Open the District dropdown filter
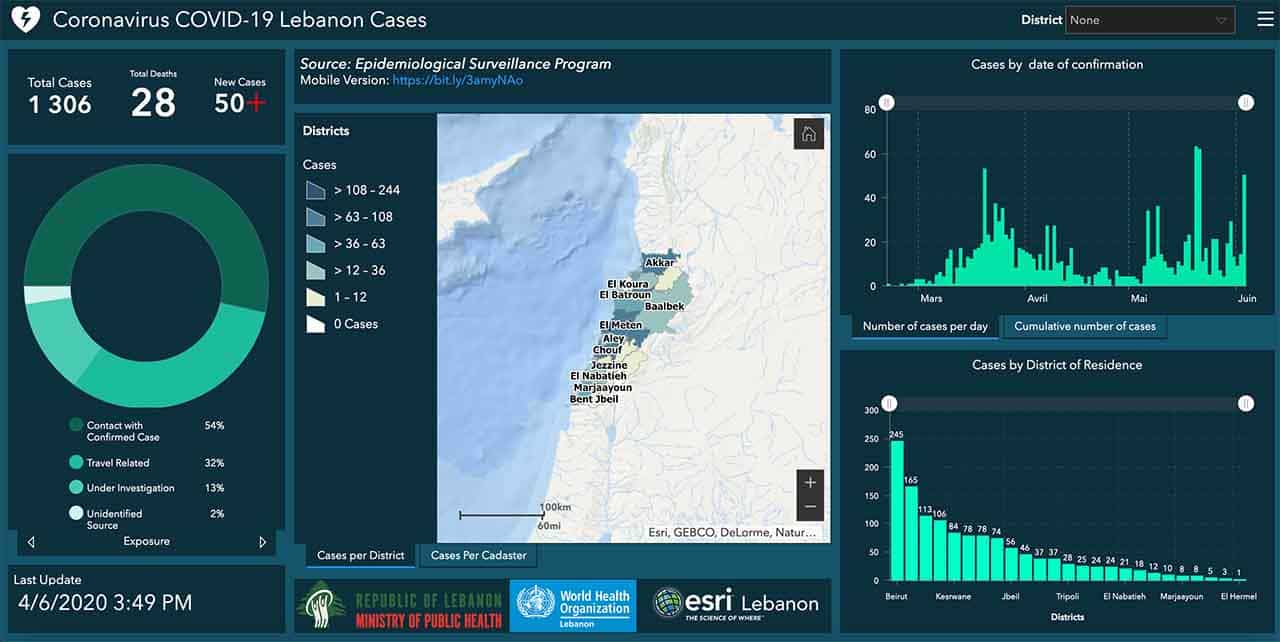 (x=1150, y=20)
